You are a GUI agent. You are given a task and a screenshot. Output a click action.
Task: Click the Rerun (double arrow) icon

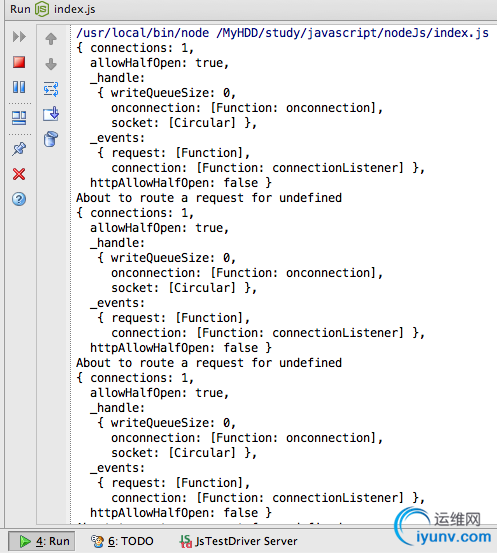(19, 37)
